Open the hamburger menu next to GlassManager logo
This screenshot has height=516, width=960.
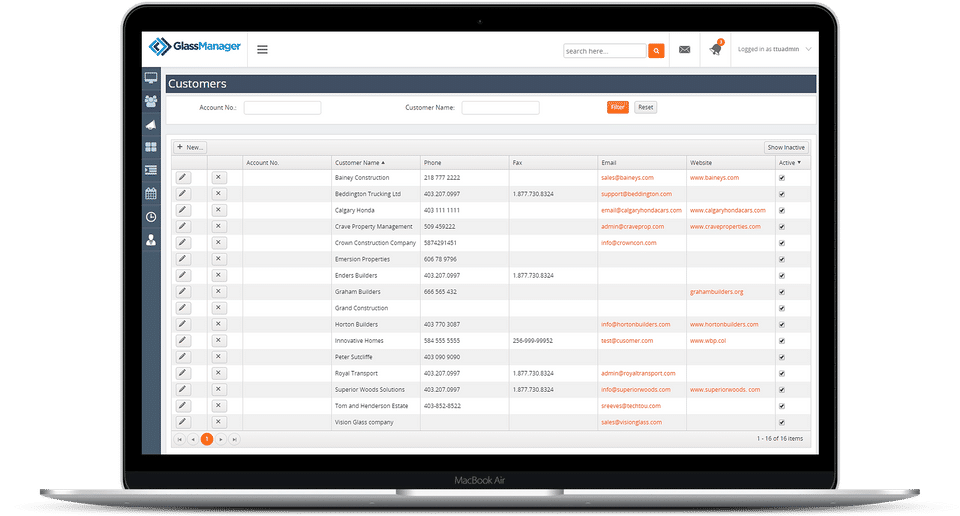(262, 50)
